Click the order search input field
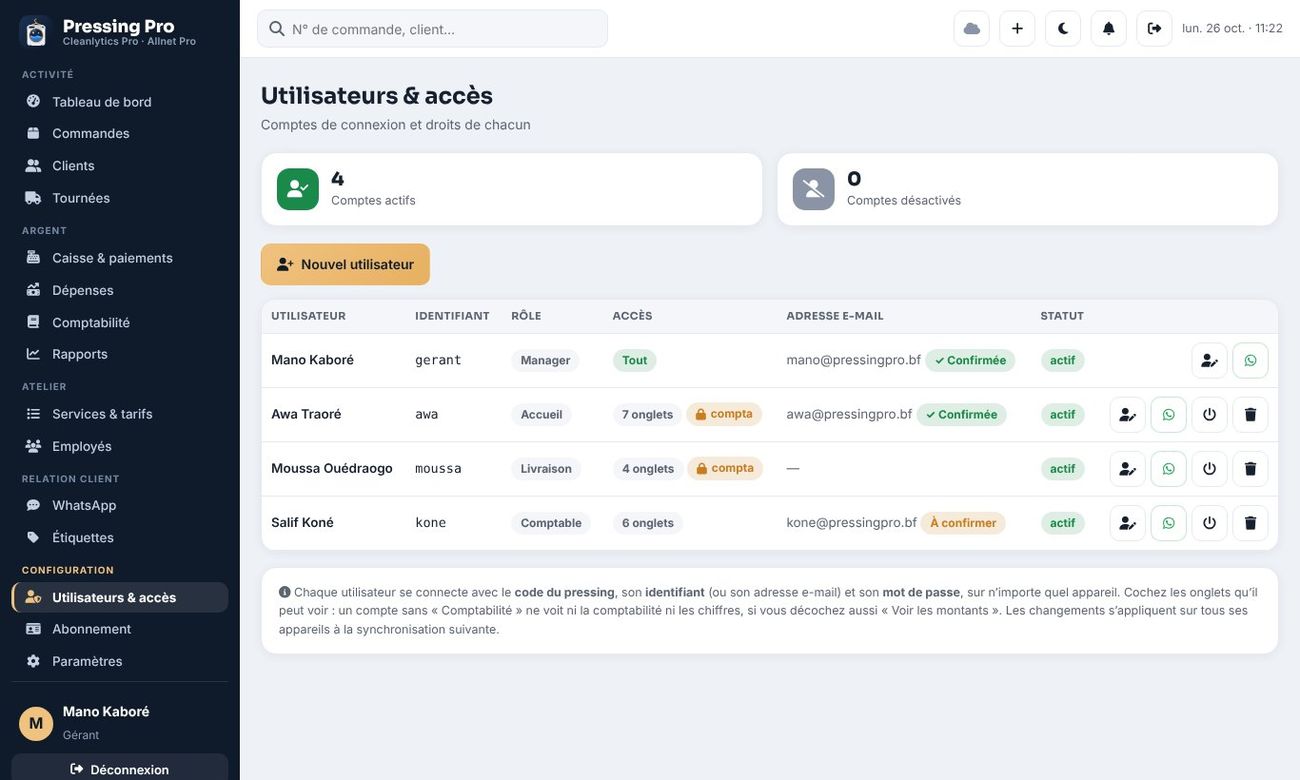Screen dimensions: 1300x780 pos(432,29)
